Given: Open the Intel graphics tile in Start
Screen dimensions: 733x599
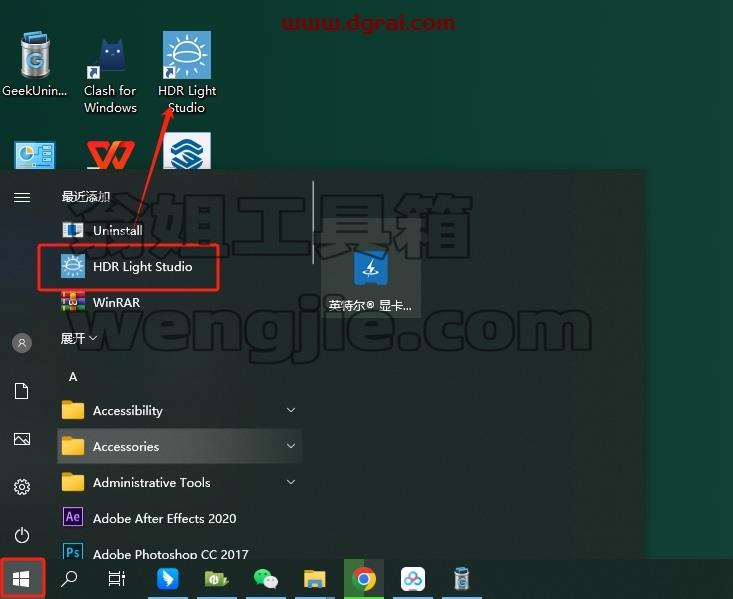Looking at the screenshot, I should pos(371,281).
